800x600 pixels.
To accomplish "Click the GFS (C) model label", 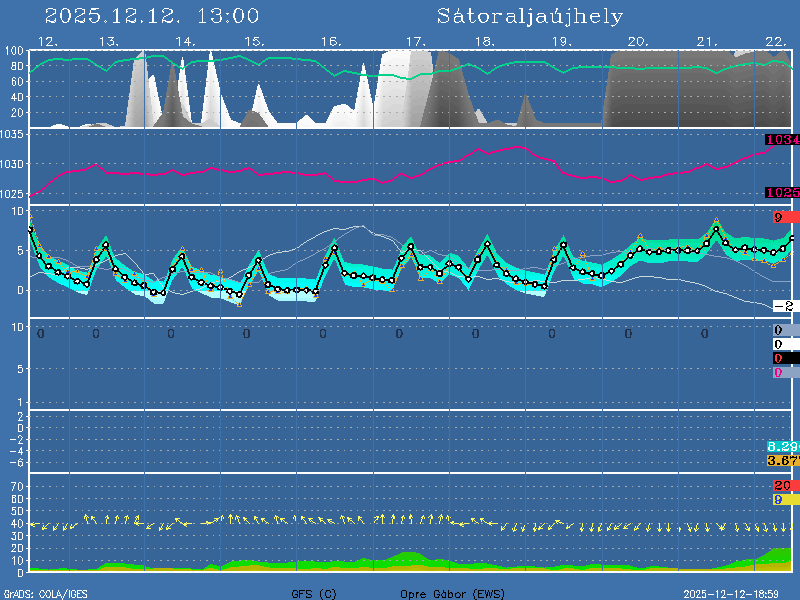I will click(314, 594).
